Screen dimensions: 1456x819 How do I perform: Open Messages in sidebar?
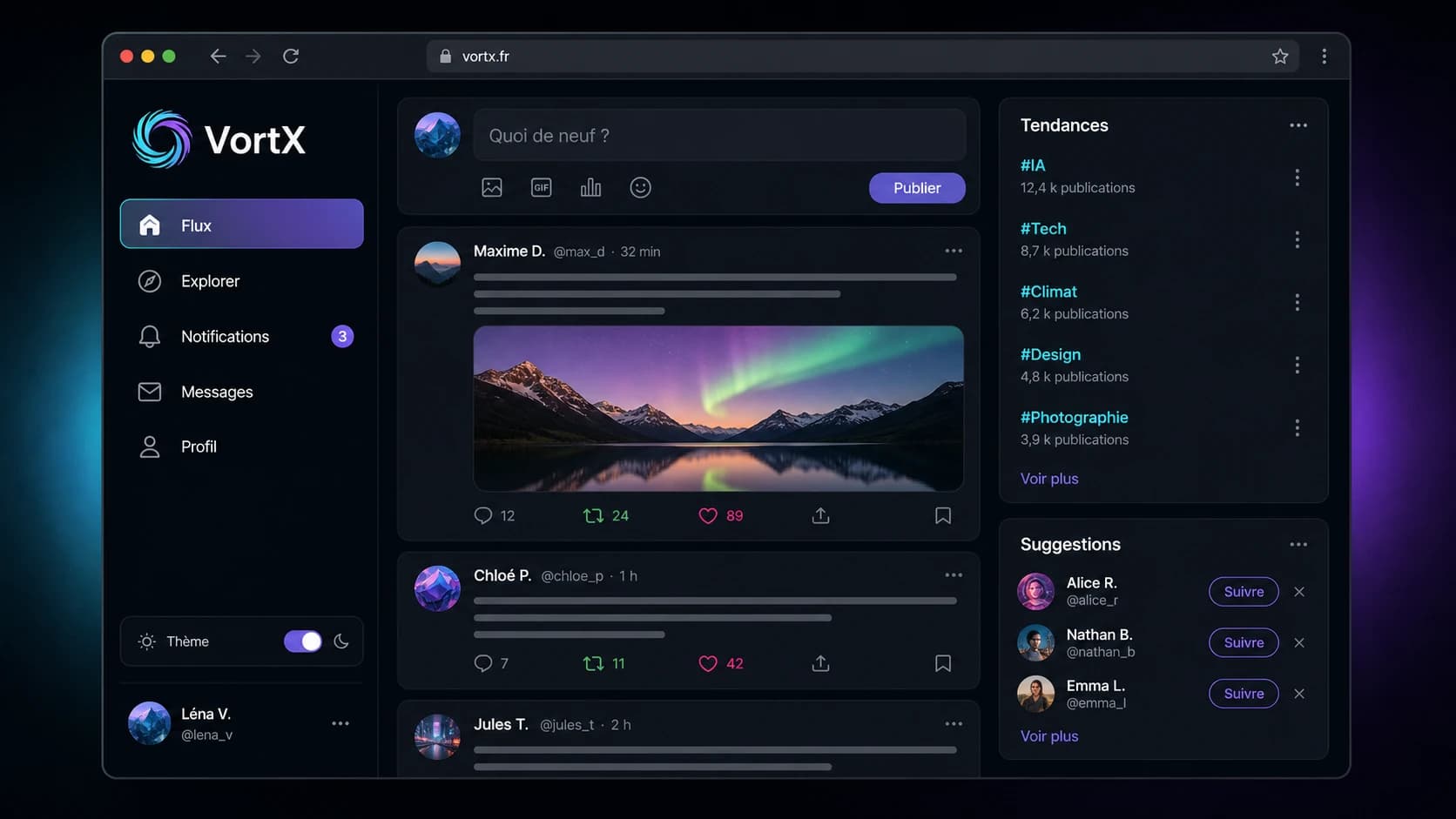click(x=241, y=392)
